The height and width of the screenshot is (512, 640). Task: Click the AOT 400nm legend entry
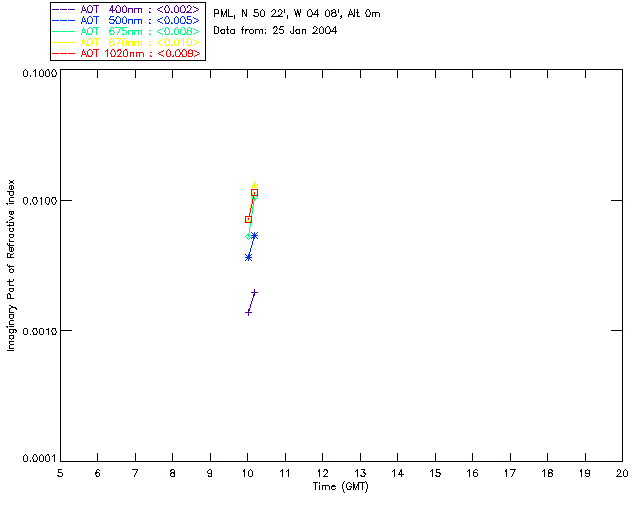(127, 9)
